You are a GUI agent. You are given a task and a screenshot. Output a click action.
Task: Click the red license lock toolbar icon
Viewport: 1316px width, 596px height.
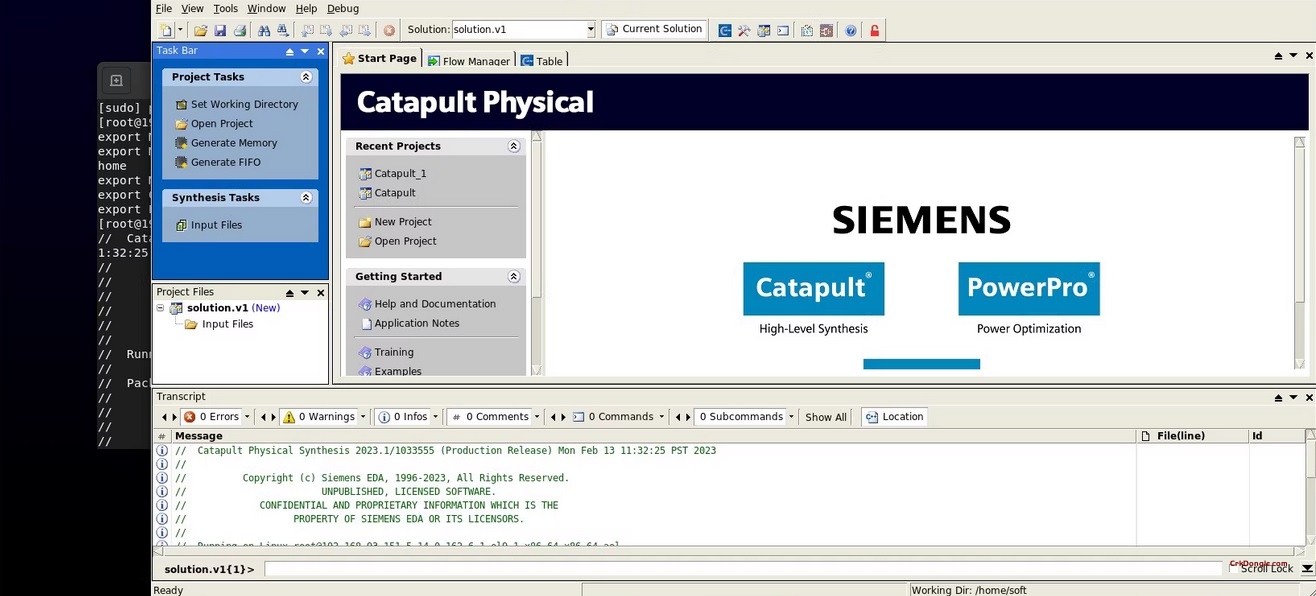pyautogui.click(x=872, y=30)
